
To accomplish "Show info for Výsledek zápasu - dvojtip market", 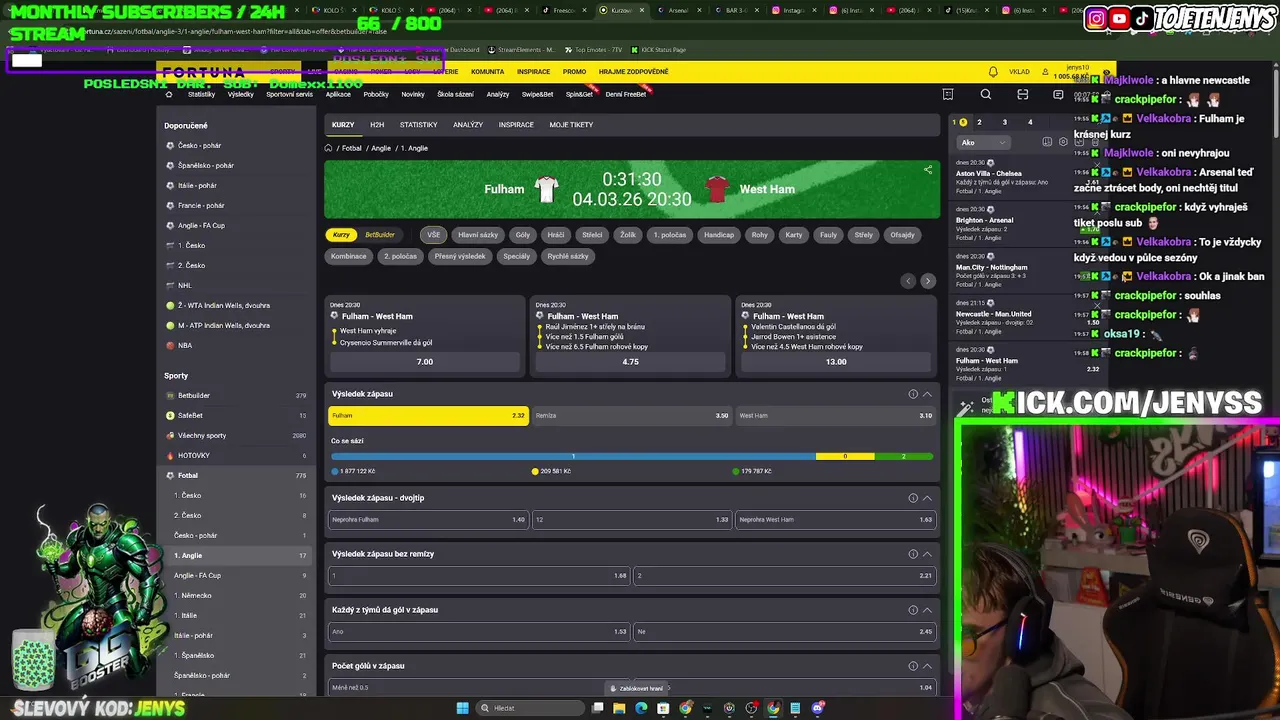I will 913,498.
